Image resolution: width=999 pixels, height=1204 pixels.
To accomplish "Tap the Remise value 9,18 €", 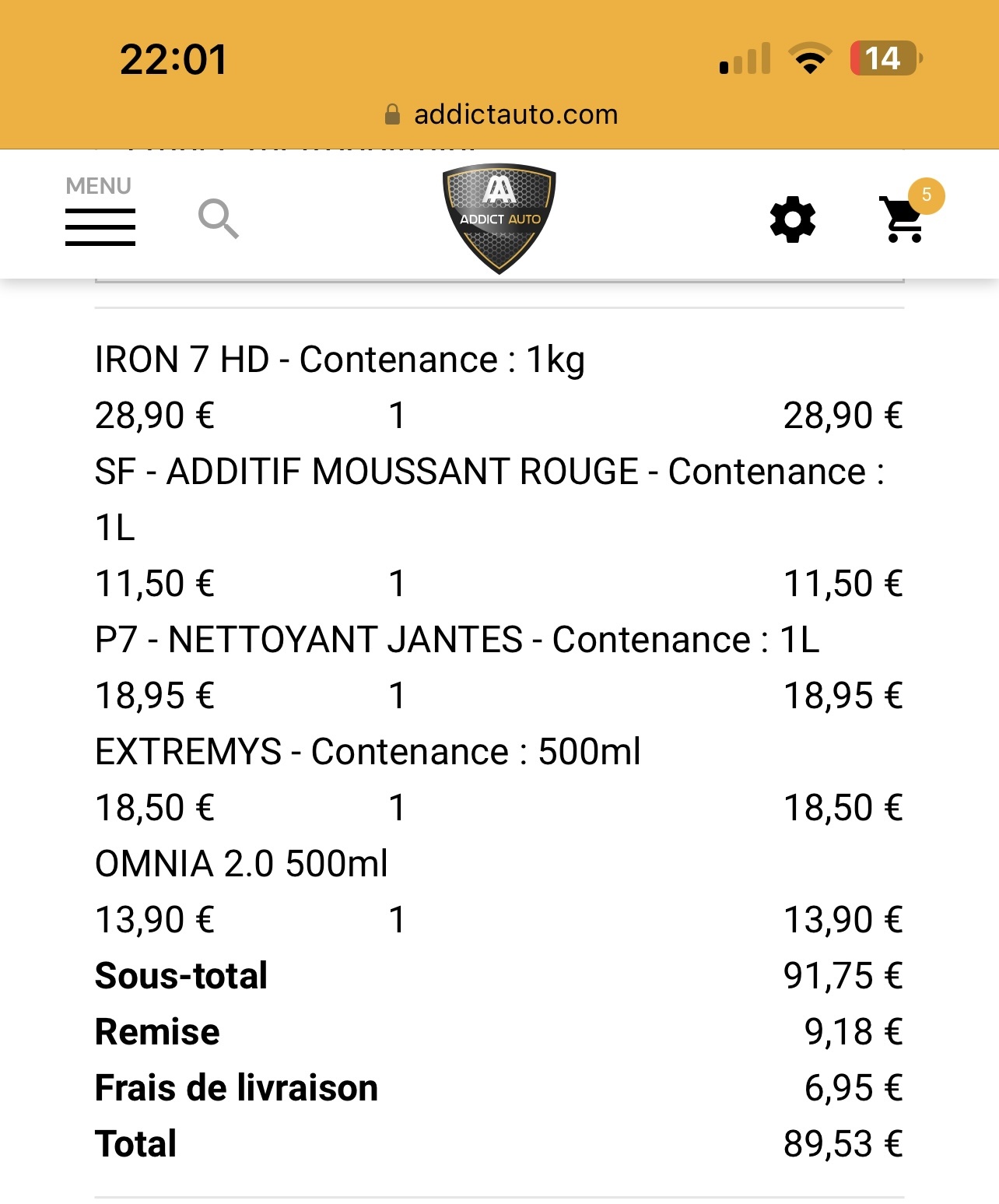I will 854,1032.
